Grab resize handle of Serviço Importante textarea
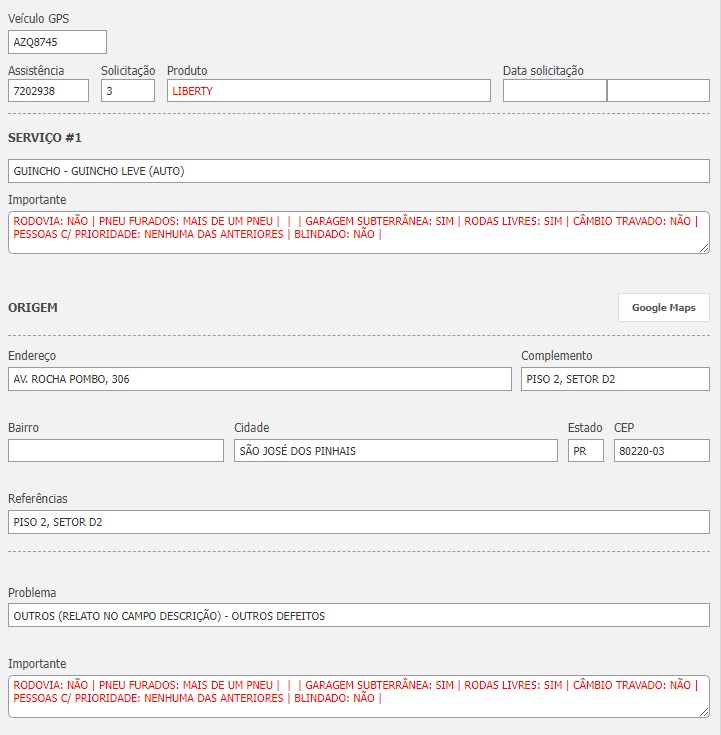721x735 pixels. (x=704, y=248)
